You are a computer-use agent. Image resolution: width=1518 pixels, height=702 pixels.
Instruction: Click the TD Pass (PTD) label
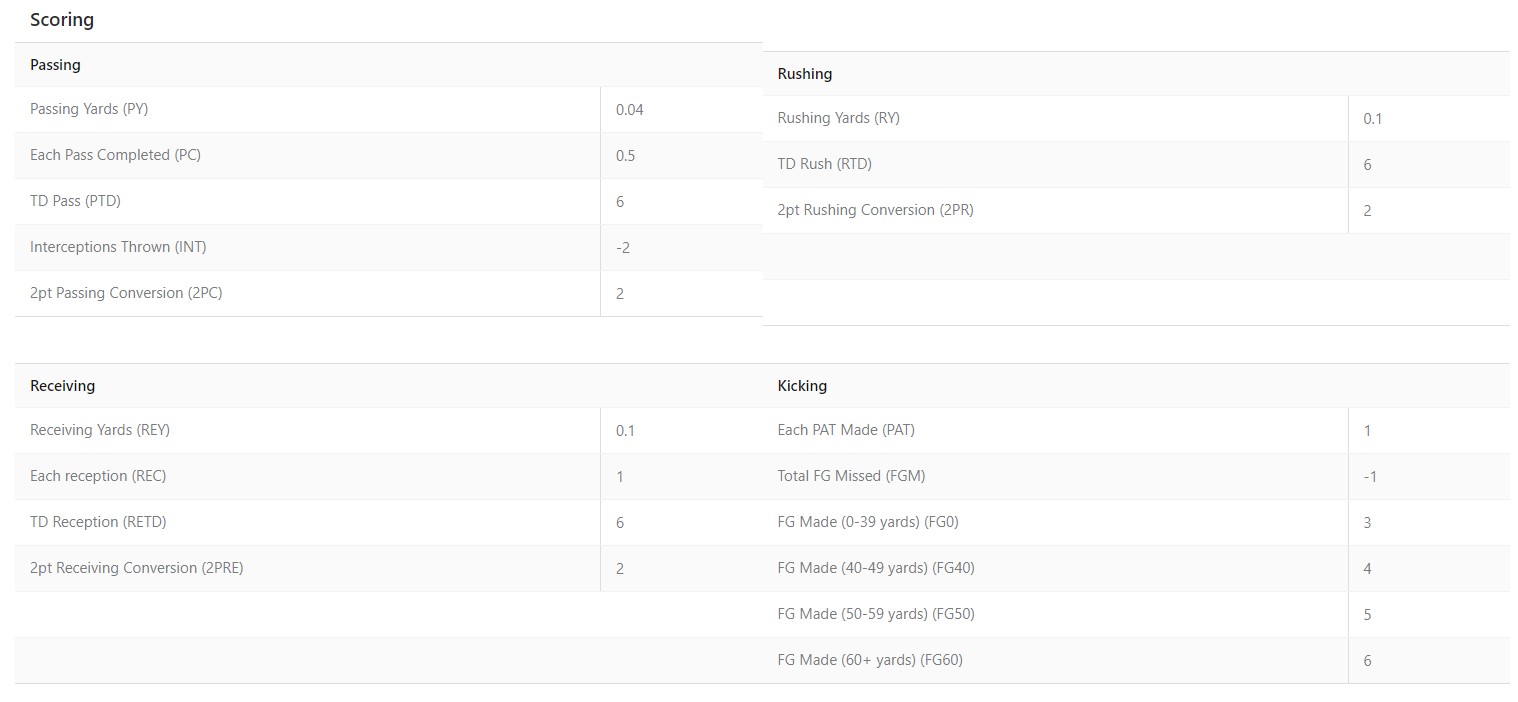click(x=75, y=201)
